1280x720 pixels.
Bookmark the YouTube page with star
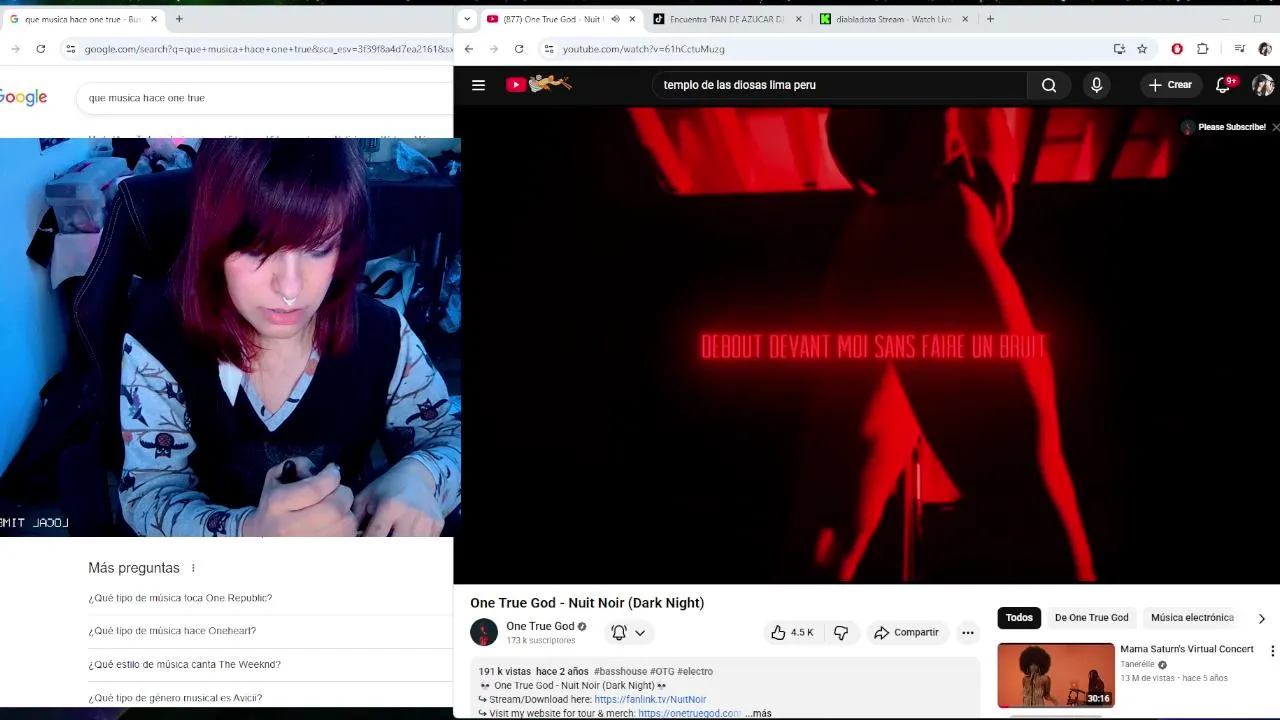point(1142,49)
